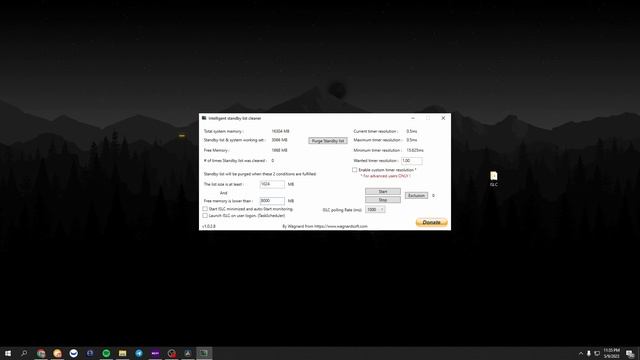Close the Intelligent standby list cleaner window
This screenshot has height=360, width=640.
pos(443,118)
